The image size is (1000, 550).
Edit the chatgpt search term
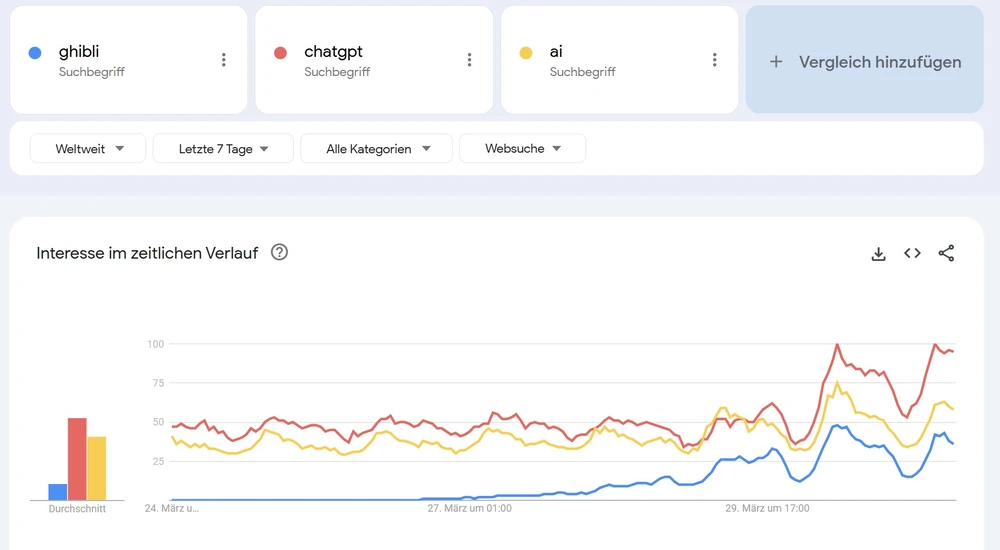tap(333, 52)
